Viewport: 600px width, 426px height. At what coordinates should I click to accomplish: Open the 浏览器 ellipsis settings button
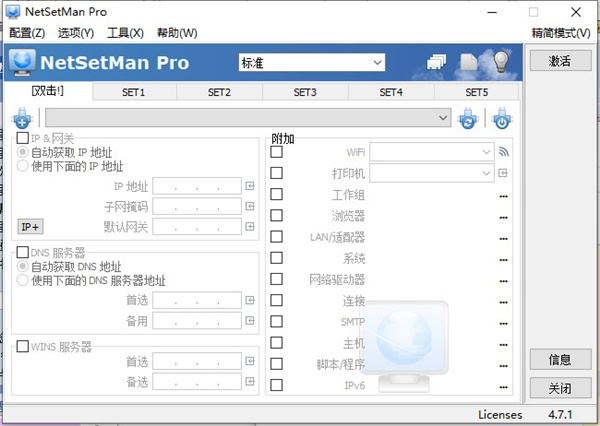click(x=504, y=217)
